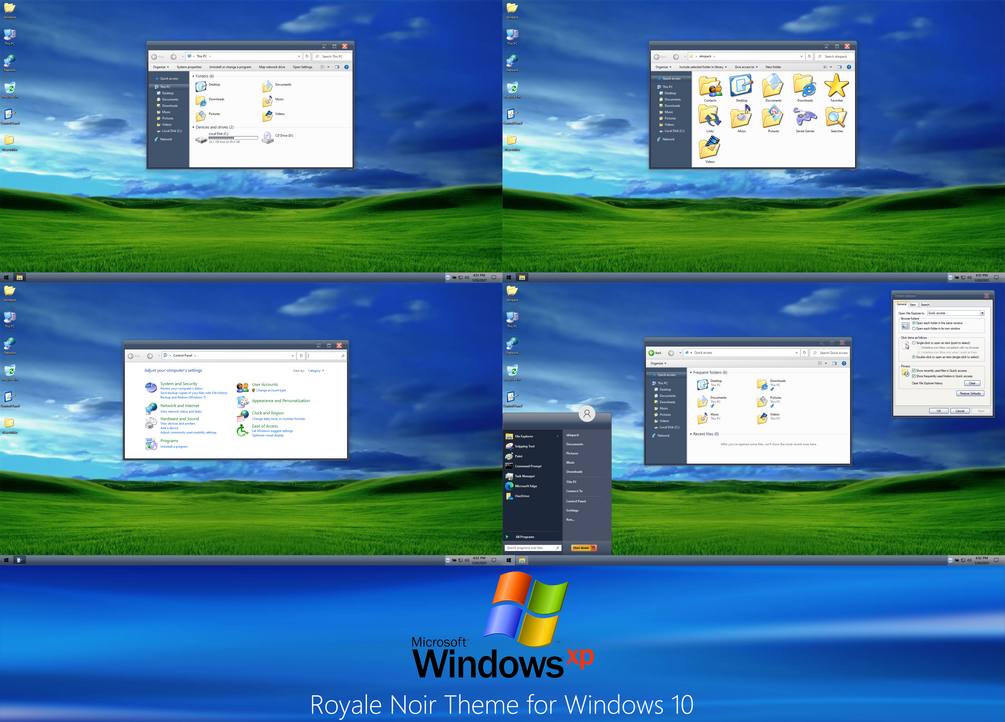1005x722 pixels.
Task: Click Uninstall a program link
Action: pyautogui.click(x=174, y=446)
